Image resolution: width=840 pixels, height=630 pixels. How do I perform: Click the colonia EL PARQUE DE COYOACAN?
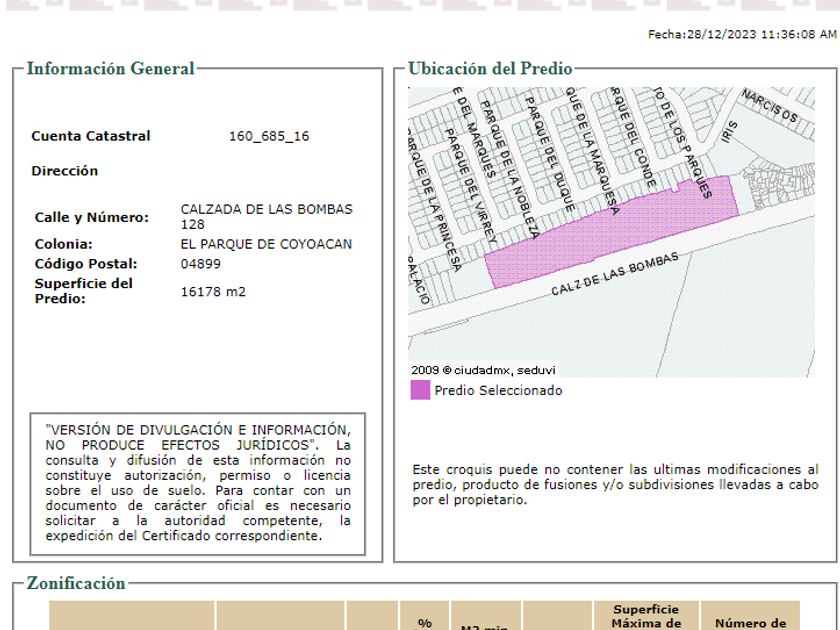(266, 244)
